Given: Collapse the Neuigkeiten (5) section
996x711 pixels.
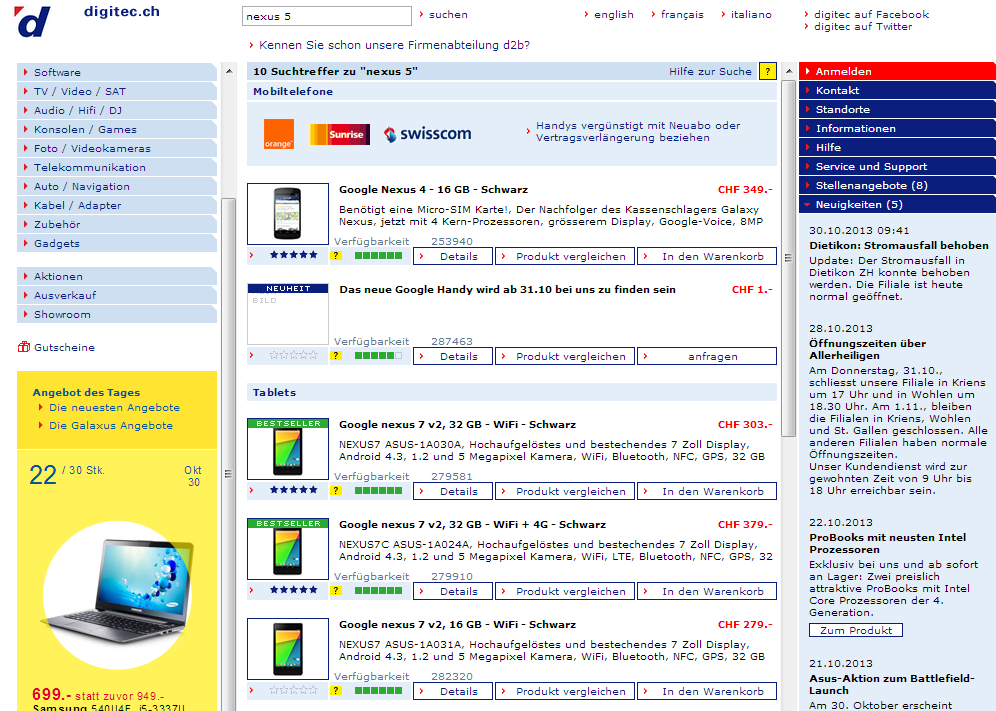Looking at the screenshot, I should (x=897, y=205).
